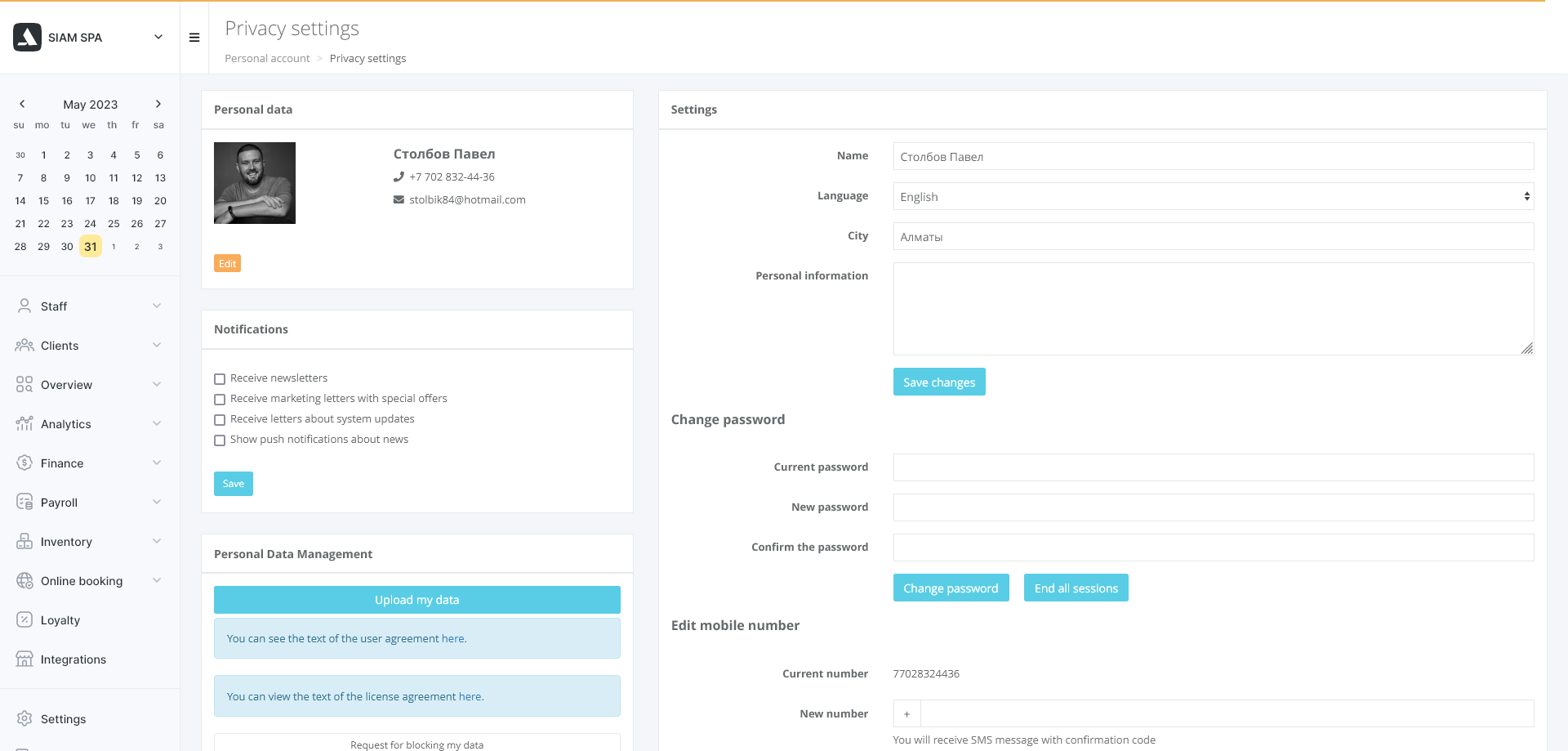Click the hamburger menu icon
Viewport: 1568px width, 751px height.
pyautogui.click(x=194, y=38)
